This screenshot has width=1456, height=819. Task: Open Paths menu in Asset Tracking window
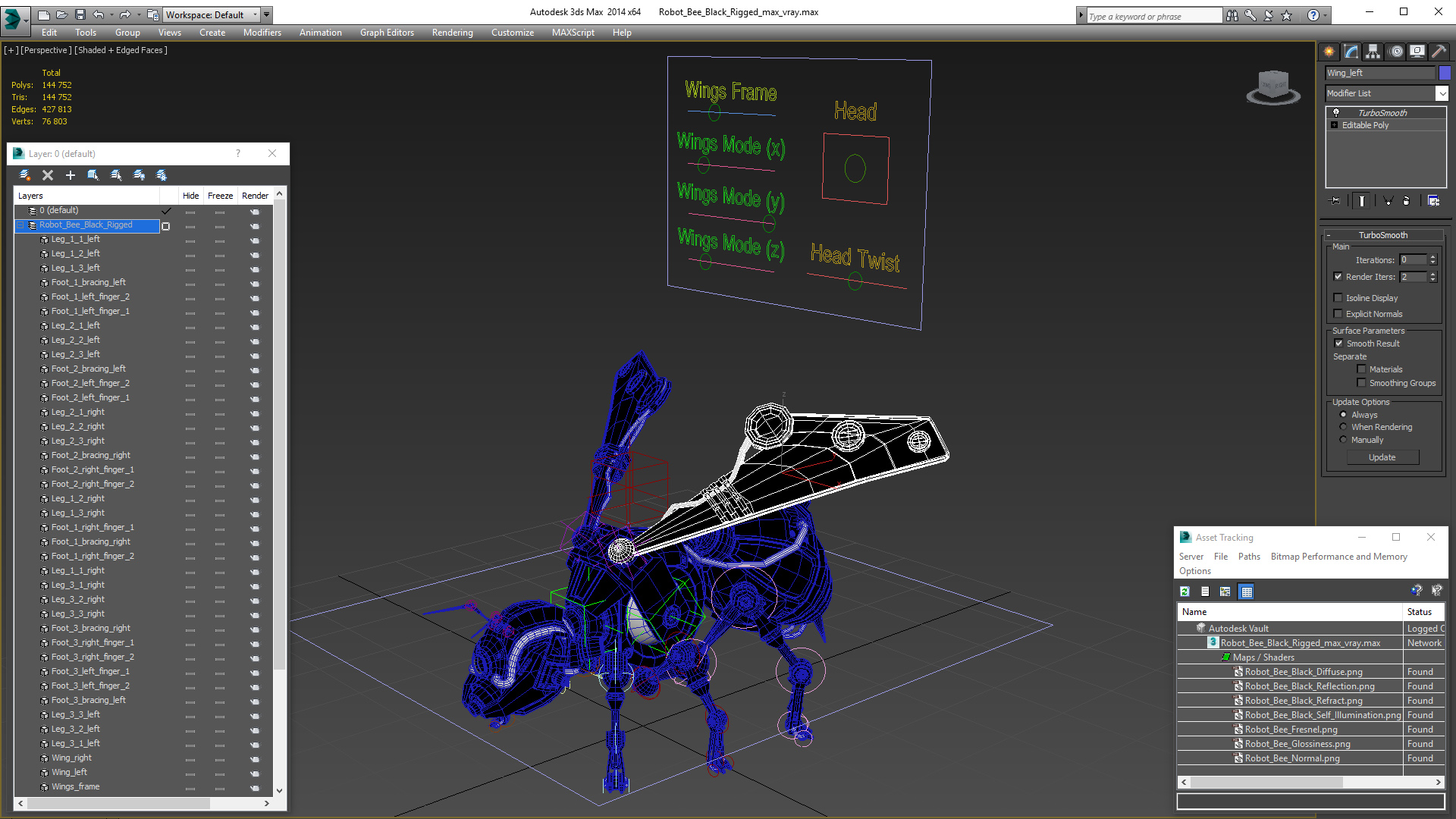[1249, 557]
